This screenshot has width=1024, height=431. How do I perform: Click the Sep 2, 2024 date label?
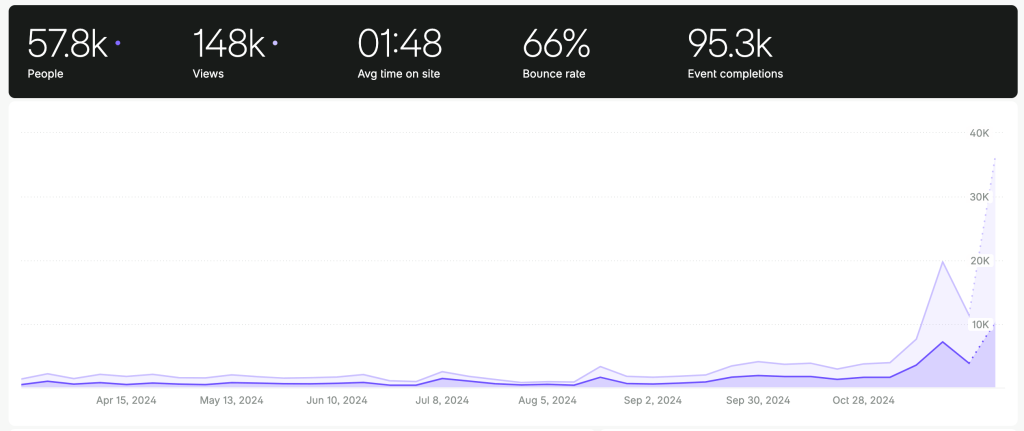653,400
